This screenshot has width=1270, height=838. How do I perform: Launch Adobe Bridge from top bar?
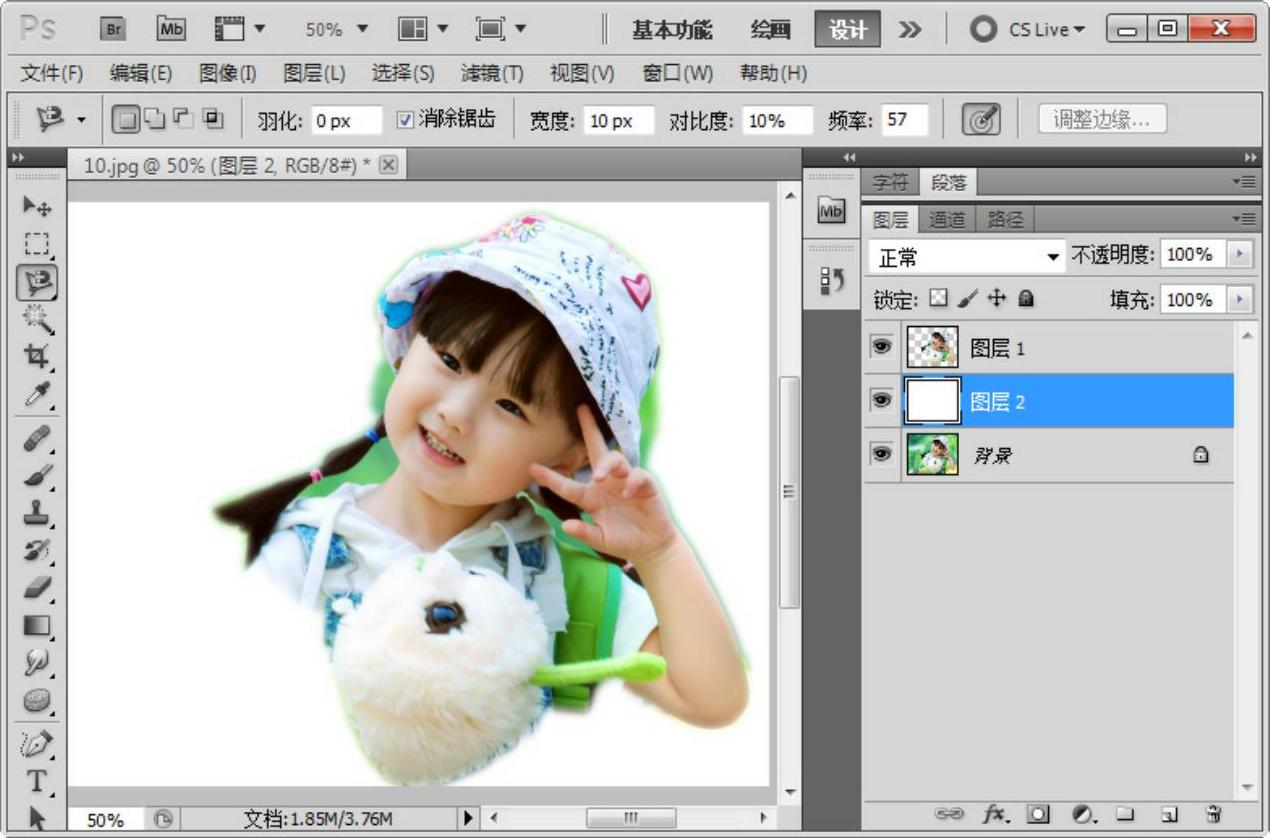click(x=113, y=29)
